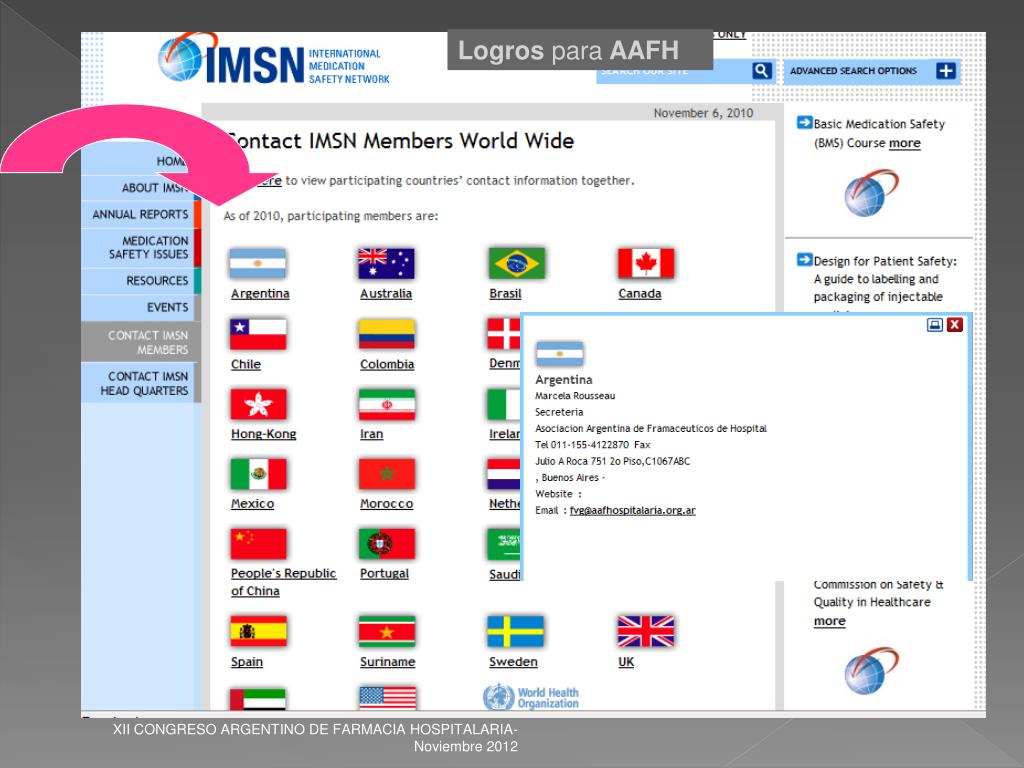Image resolution: width=1024 pixels, height=768 pixels.
Task: Click the Brasil flag
Action: (517, 263)
